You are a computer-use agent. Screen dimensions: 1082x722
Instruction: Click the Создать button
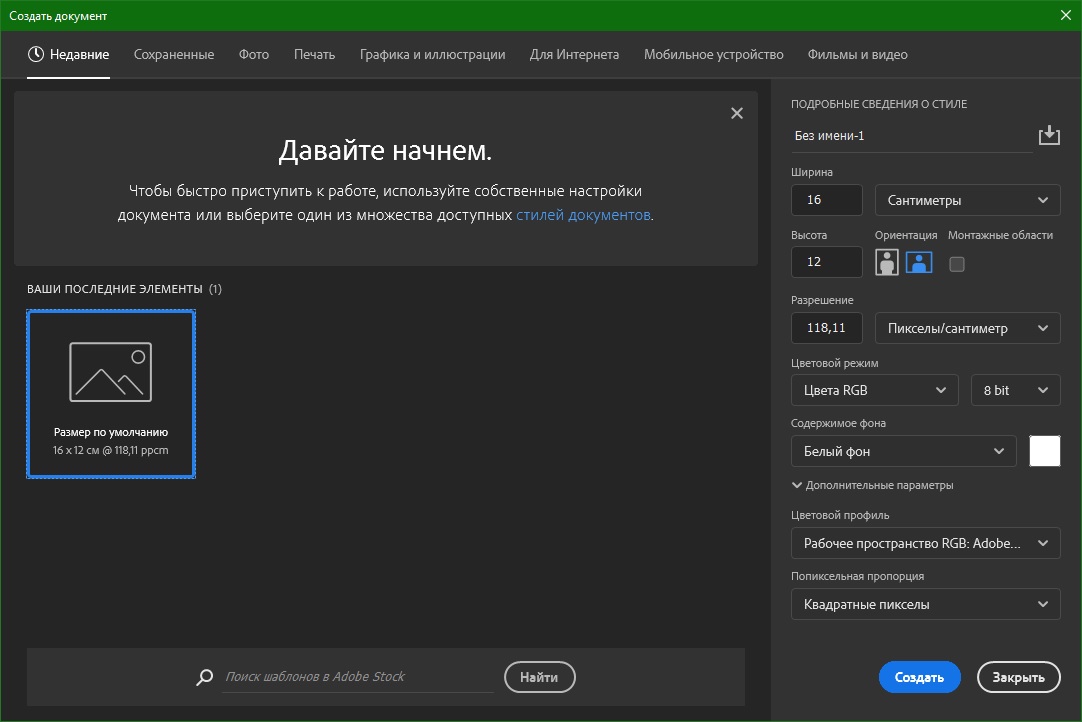(x=919, y=677)
